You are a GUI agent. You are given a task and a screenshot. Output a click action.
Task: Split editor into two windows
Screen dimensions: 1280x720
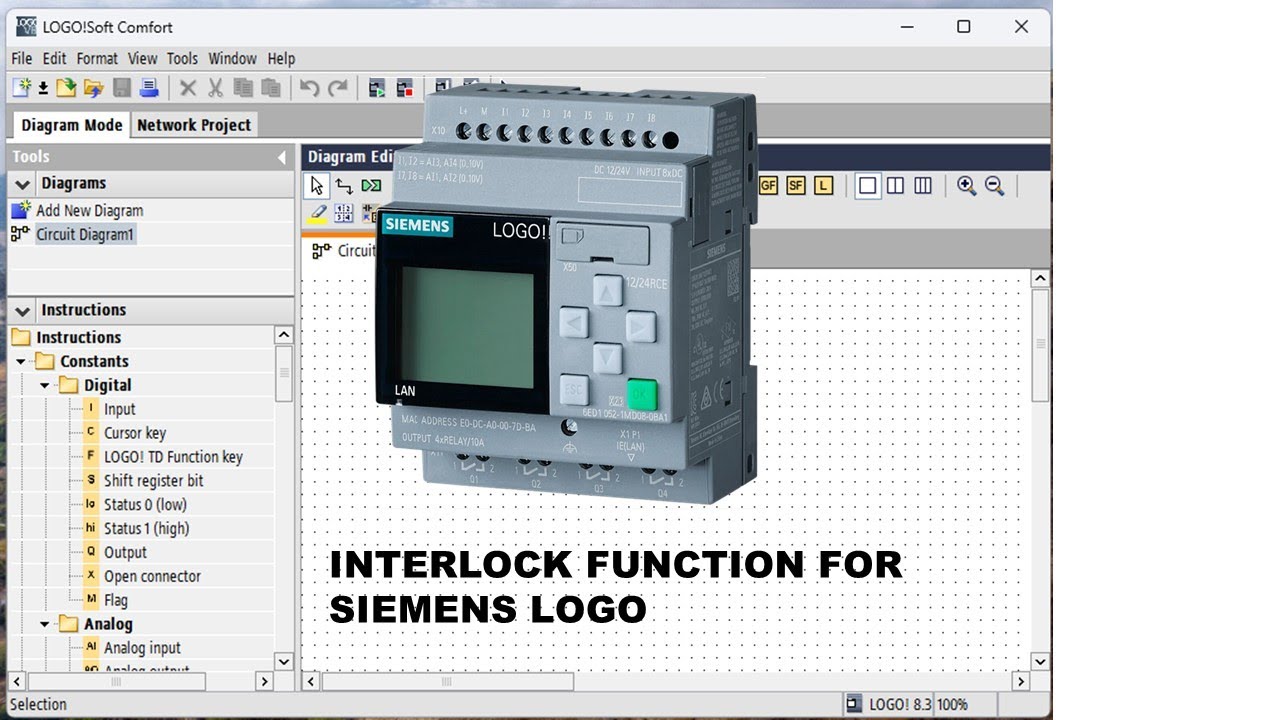click(896, 185)
